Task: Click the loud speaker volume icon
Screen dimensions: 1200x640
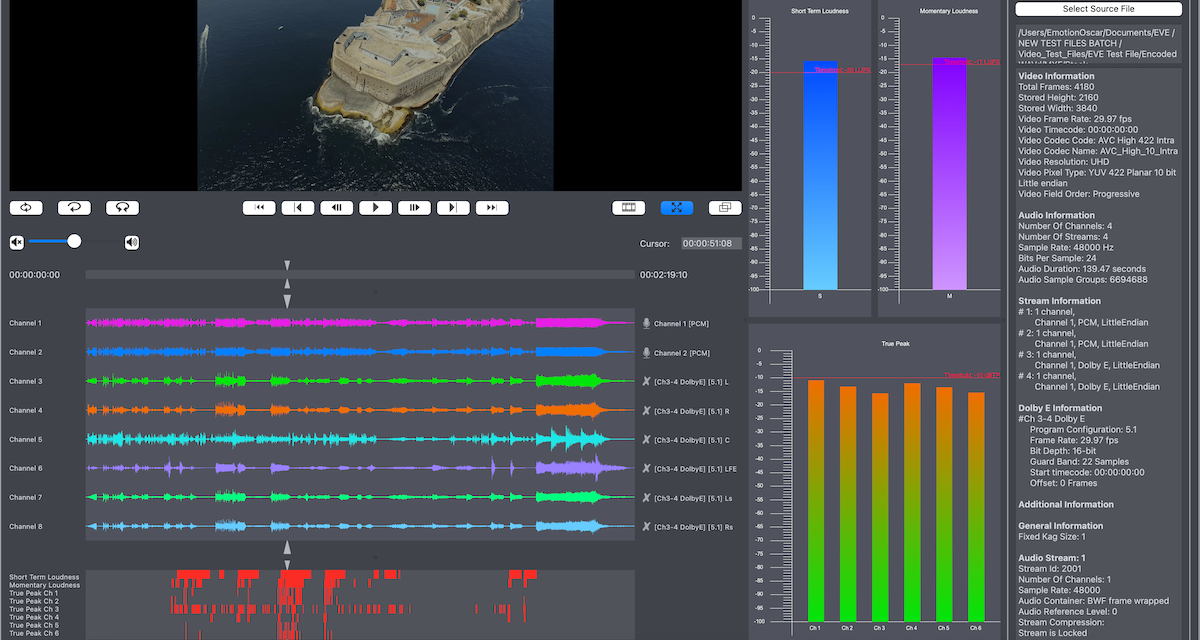Action: tap(132, 242)
